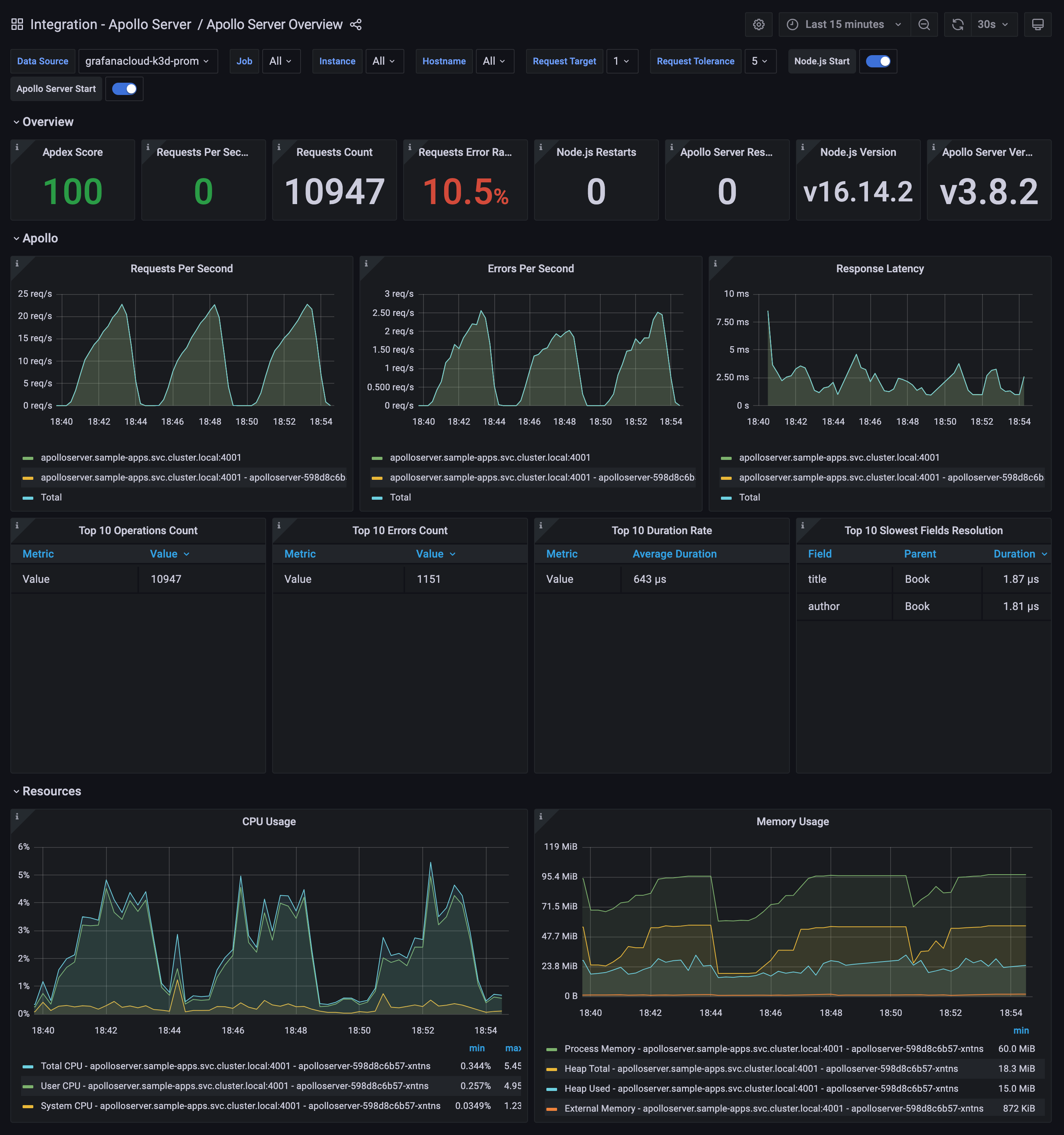Open the Response Latency panel title menu
Screen dimensions: 1064x1135
click(x=879, y=268)
